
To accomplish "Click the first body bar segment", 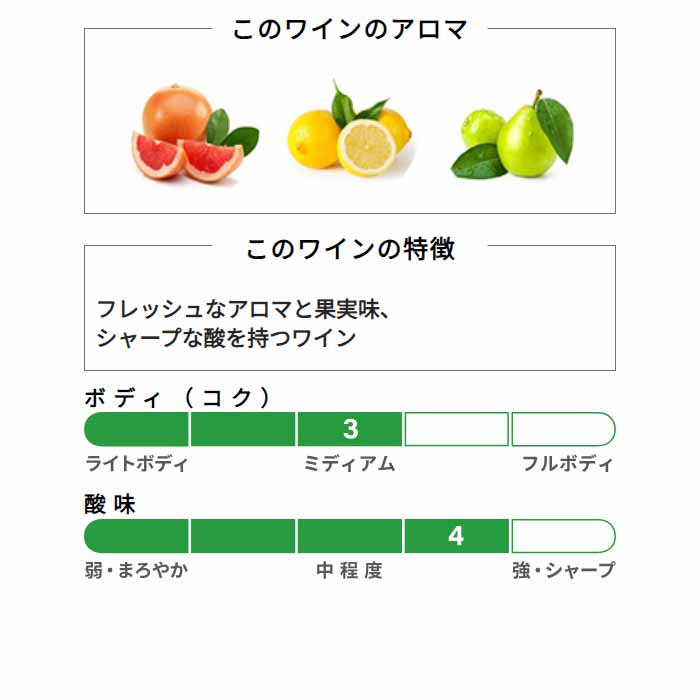I will 136,429.
